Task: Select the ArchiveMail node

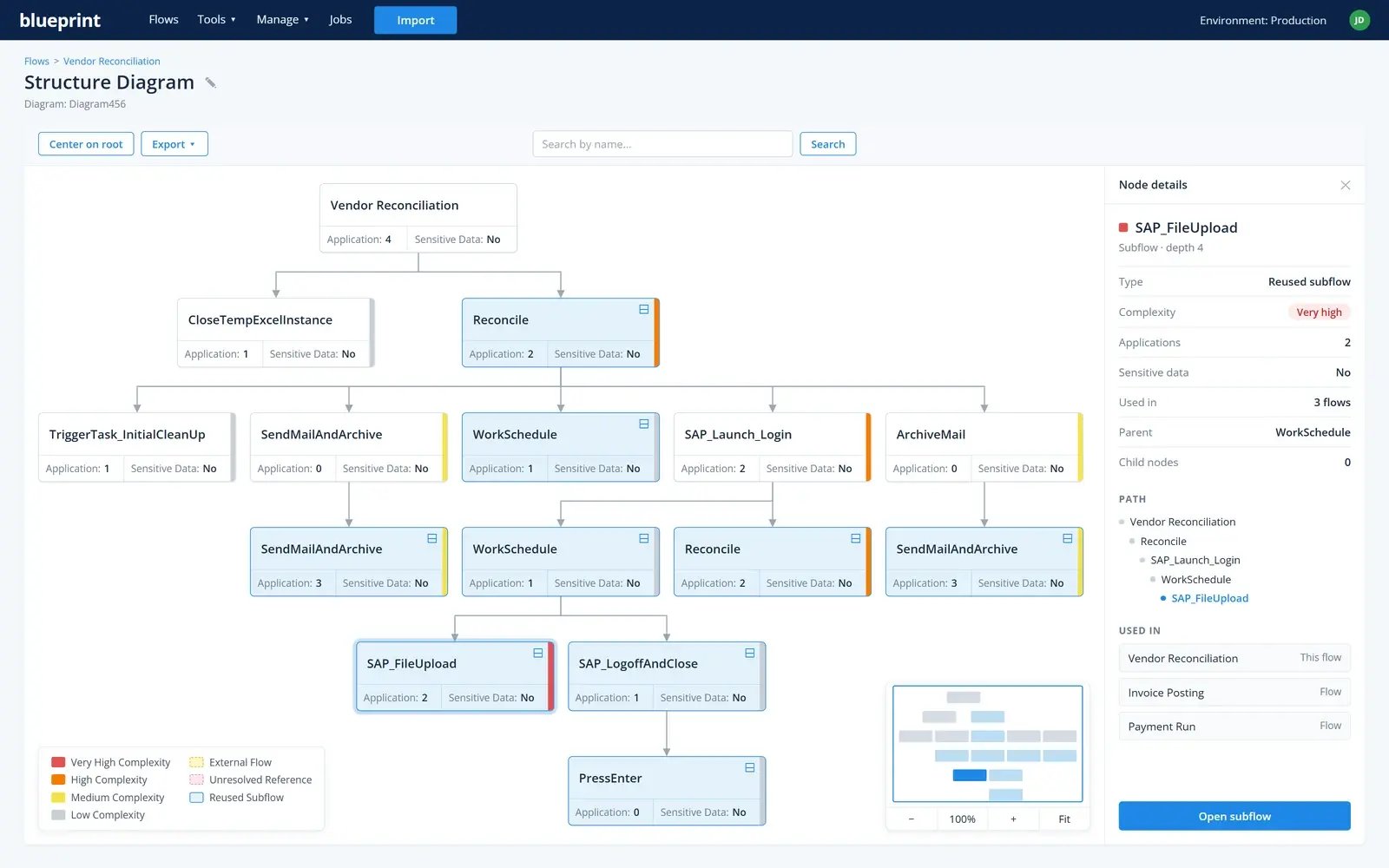Action: 984,447
